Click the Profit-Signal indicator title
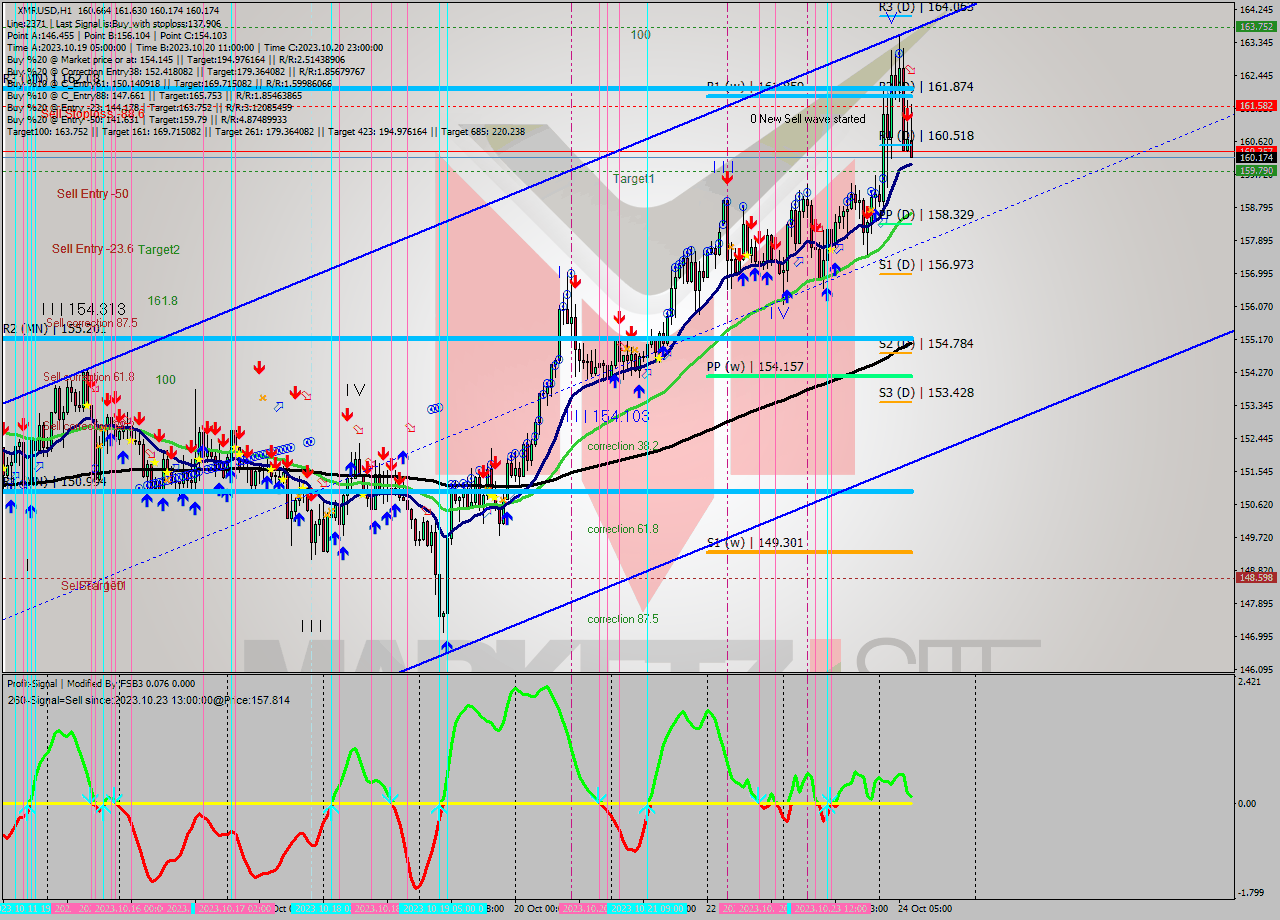Screen dimensions: 1280x920 44,684
